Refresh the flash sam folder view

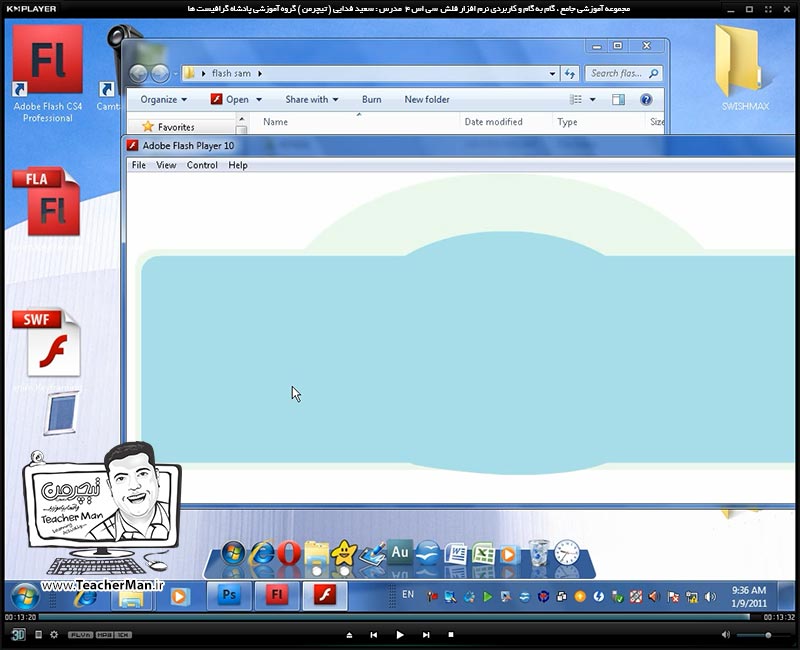(570, 73)
